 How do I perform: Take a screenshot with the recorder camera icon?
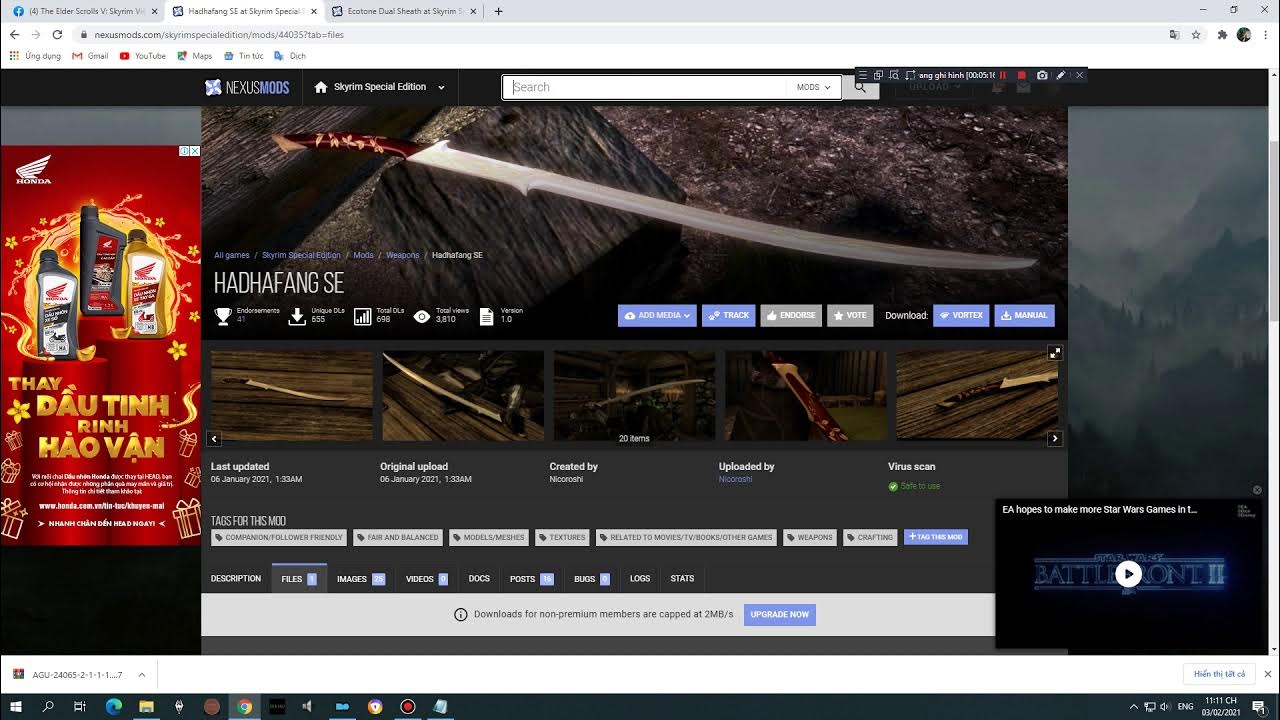1042,75
